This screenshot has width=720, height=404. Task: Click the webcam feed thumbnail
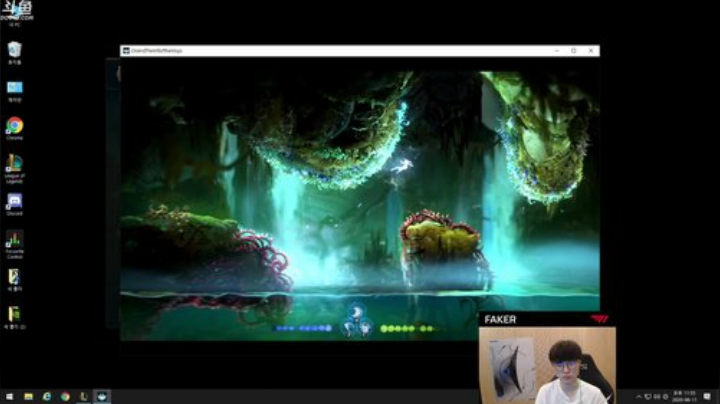pos(547,365)
